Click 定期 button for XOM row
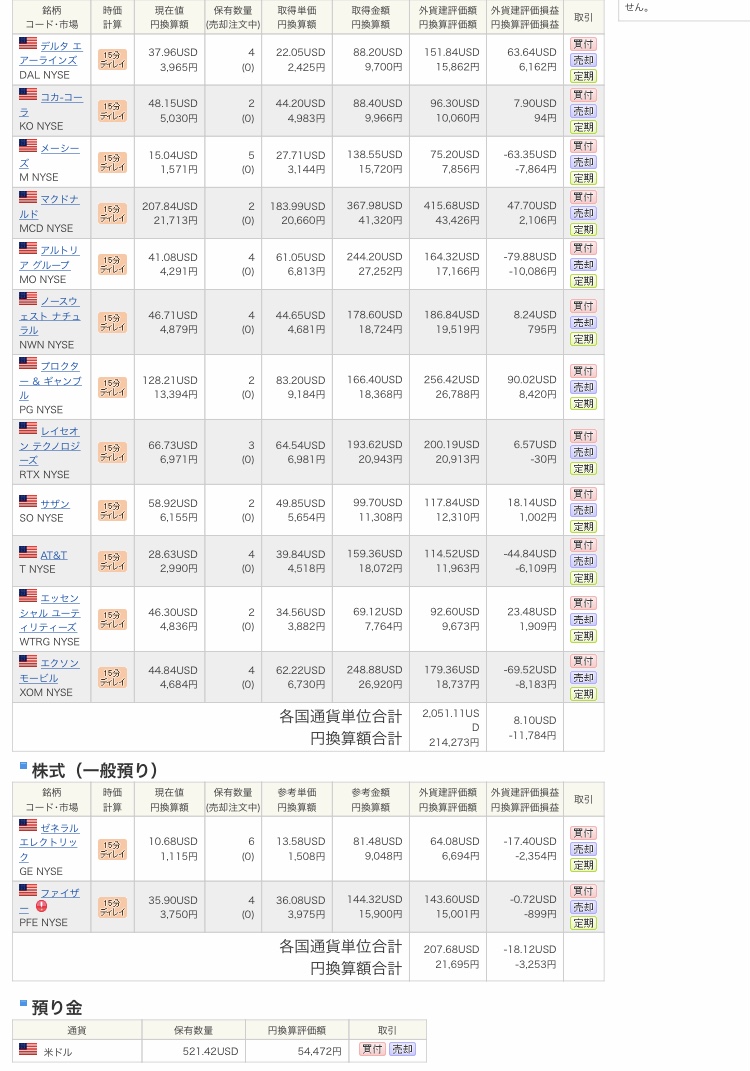 (x=583, y=695)
